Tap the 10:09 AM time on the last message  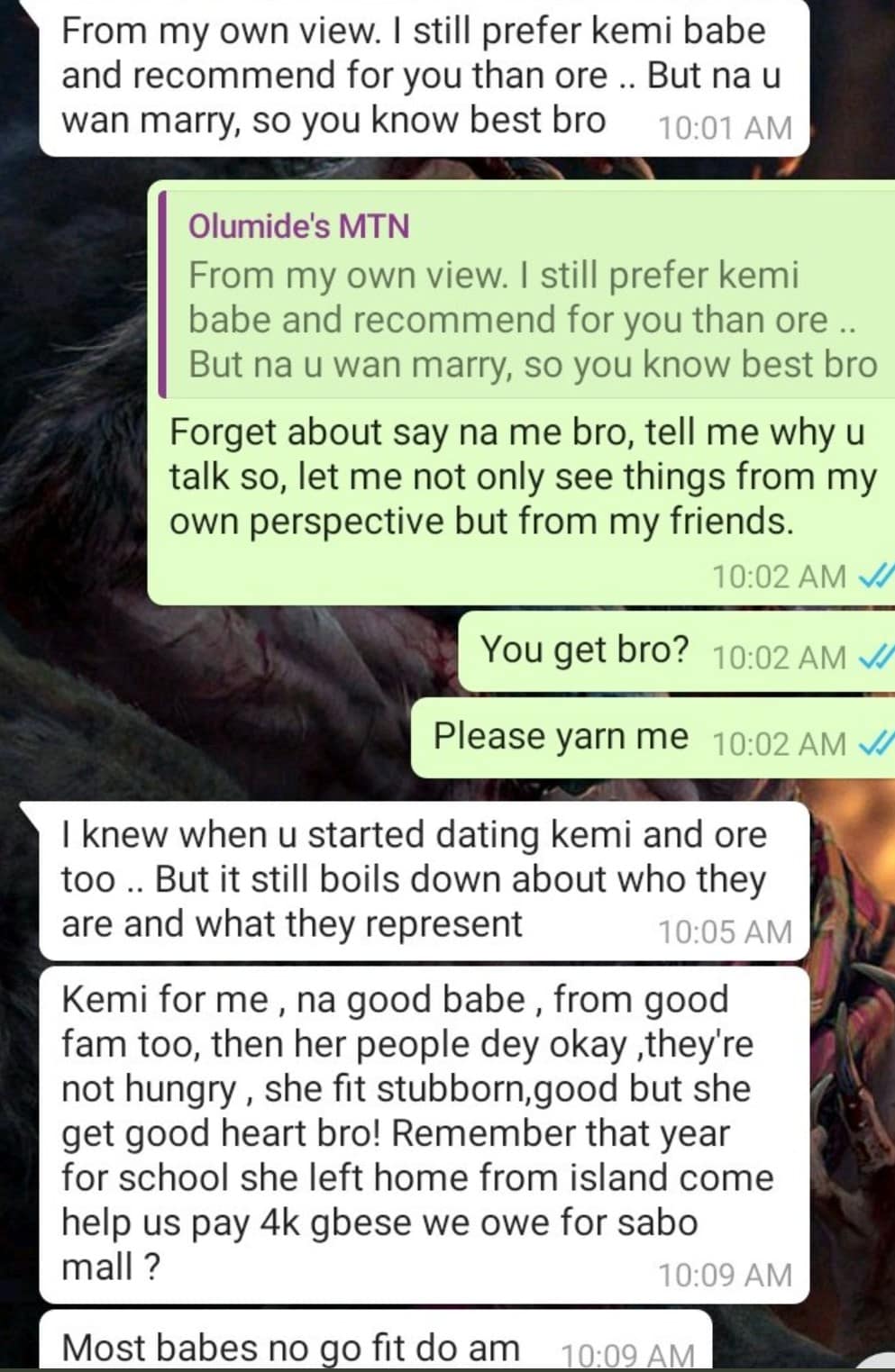[x=627, y=1355]
